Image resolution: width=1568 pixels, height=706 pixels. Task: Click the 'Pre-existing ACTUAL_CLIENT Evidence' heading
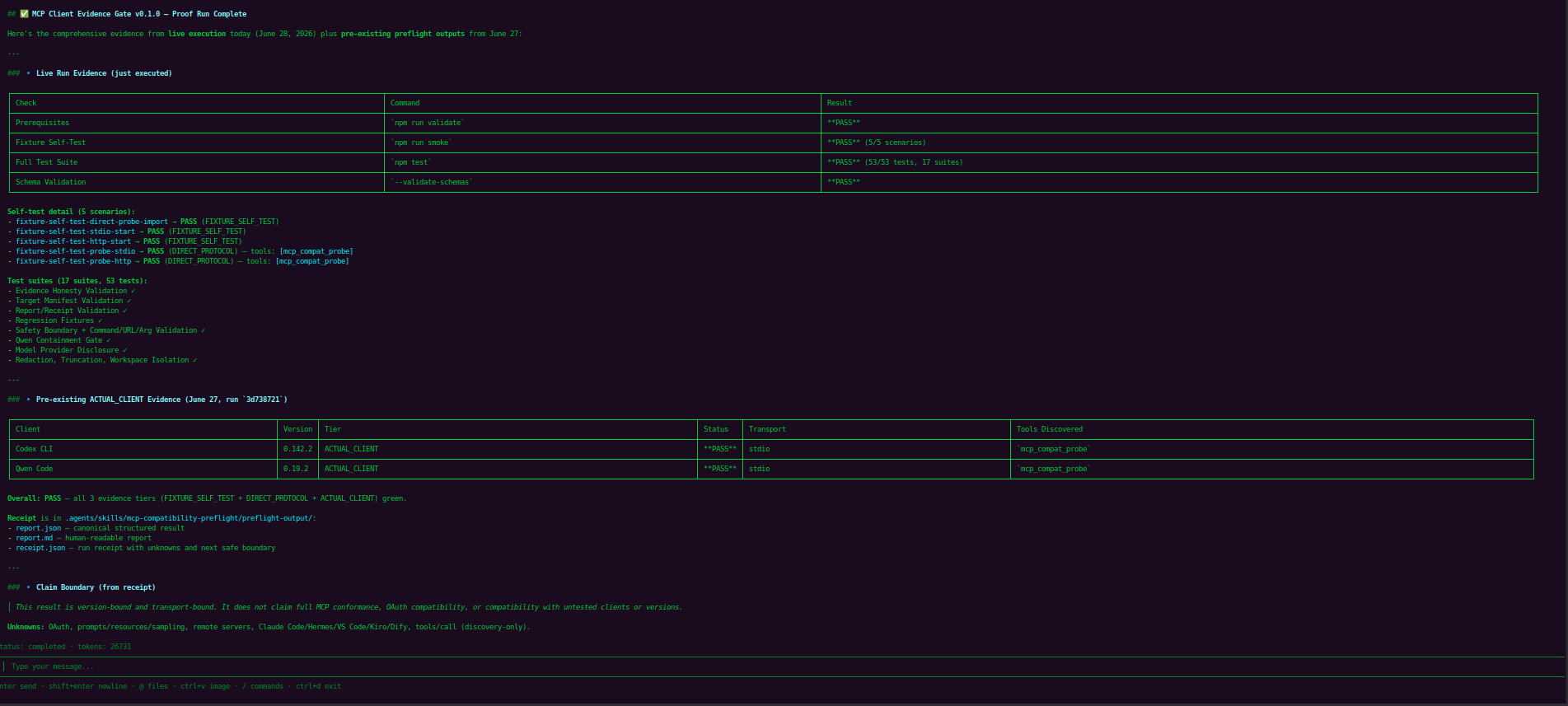(x=161, y=400)
